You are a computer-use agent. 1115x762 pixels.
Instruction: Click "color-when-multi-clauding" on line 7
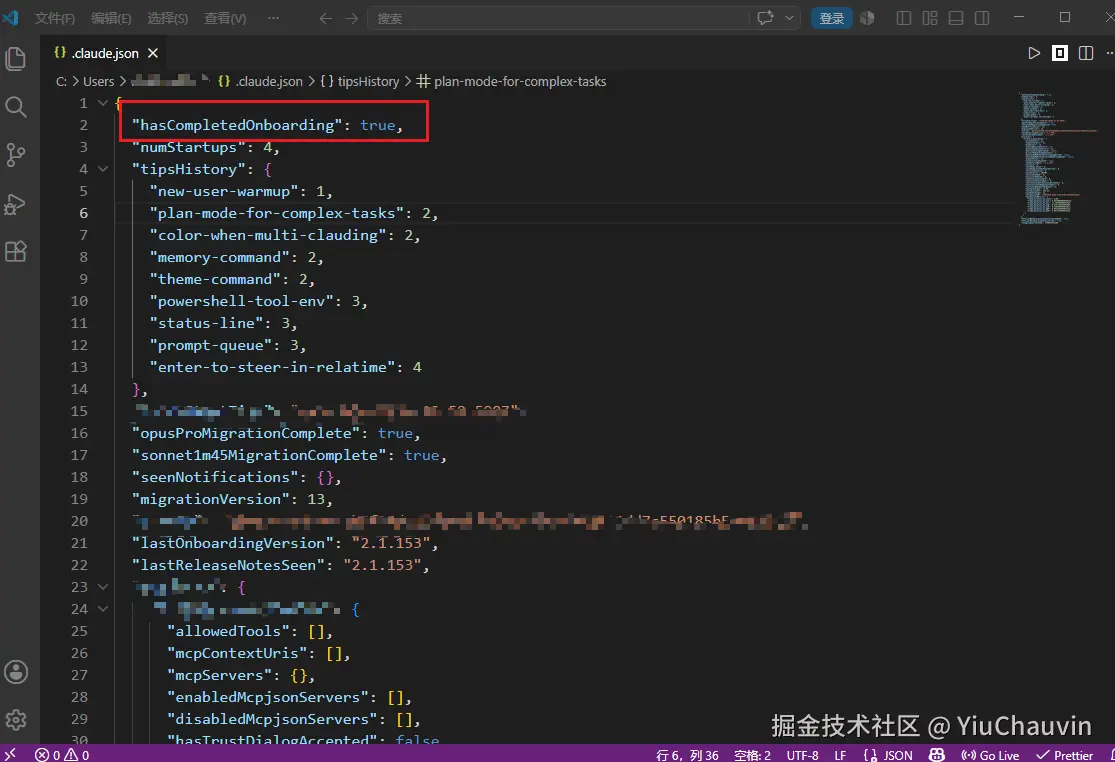pos(267,235)
